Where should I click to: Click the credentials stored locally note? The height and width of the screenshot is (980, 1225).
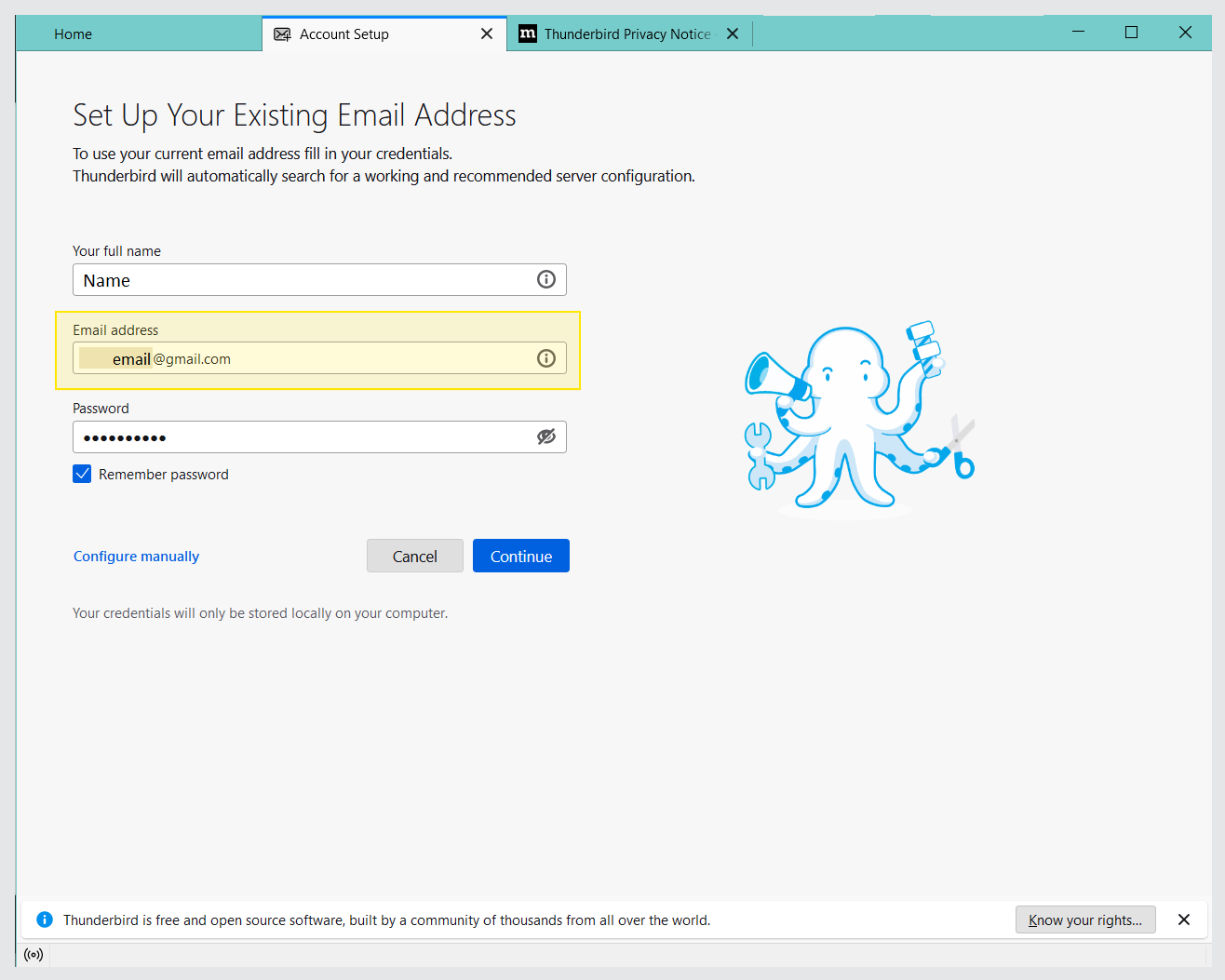tap(261, 613)
